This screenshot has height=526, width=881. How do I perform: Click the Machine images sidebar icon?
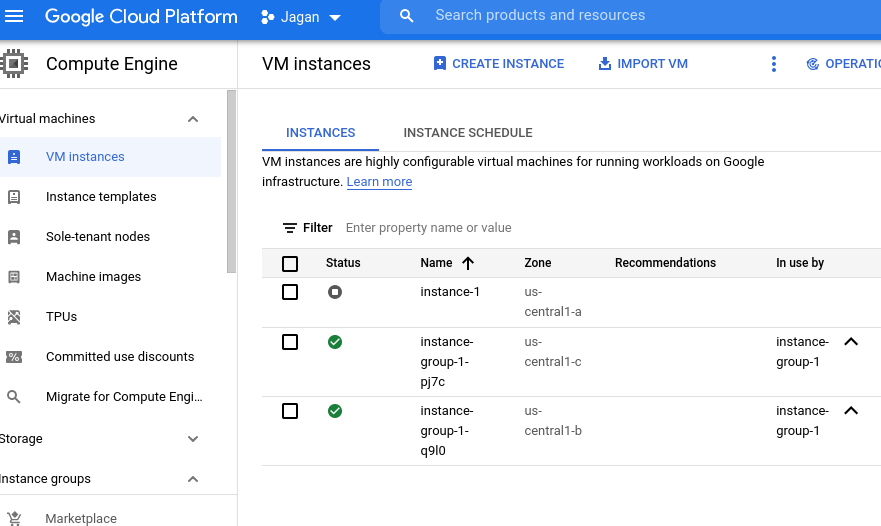point(14,276)
